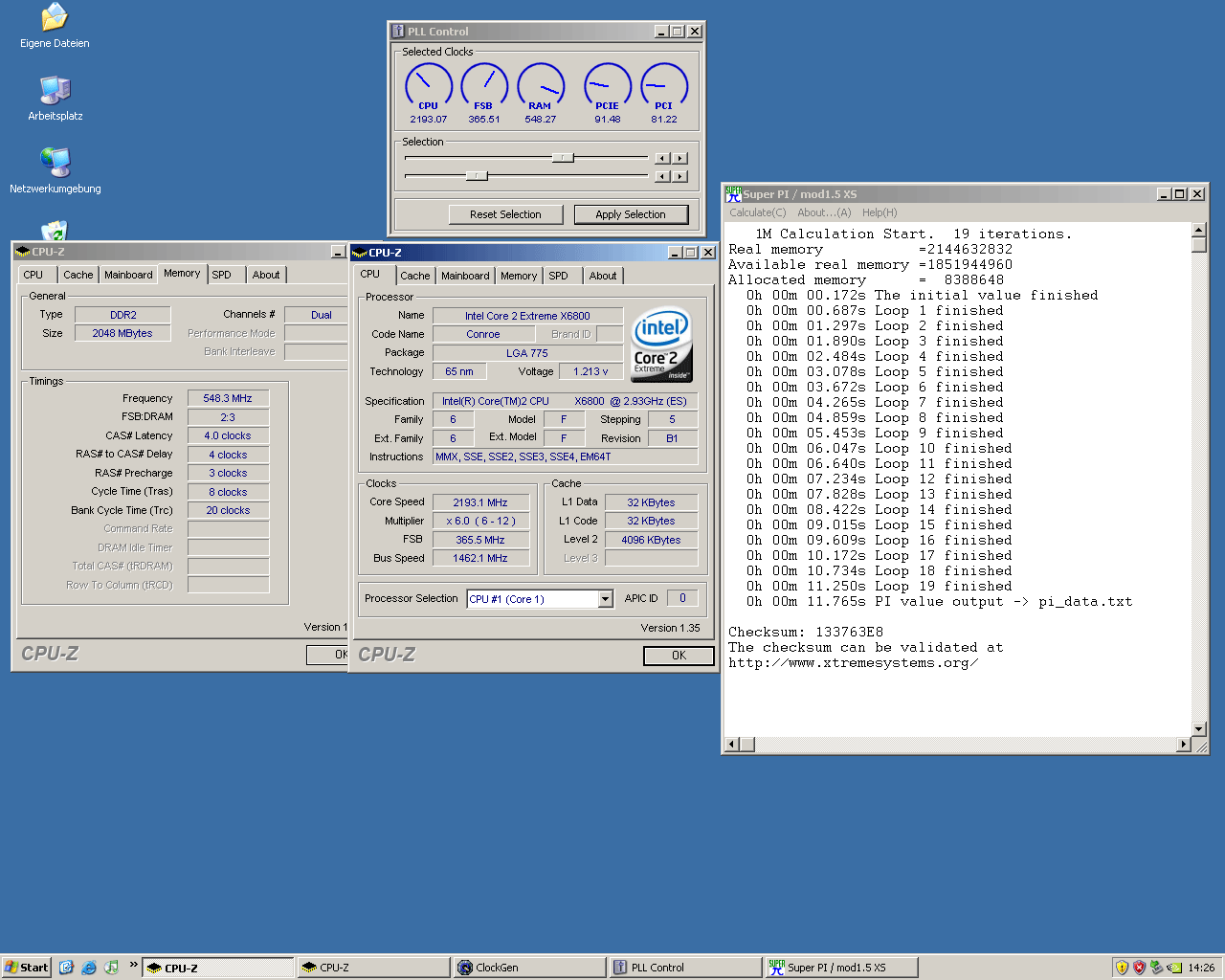The height and width of the screenshot is (980, 1225).
Task: Open Mainboard tab in back CPU-Z window
Action: 128,275
